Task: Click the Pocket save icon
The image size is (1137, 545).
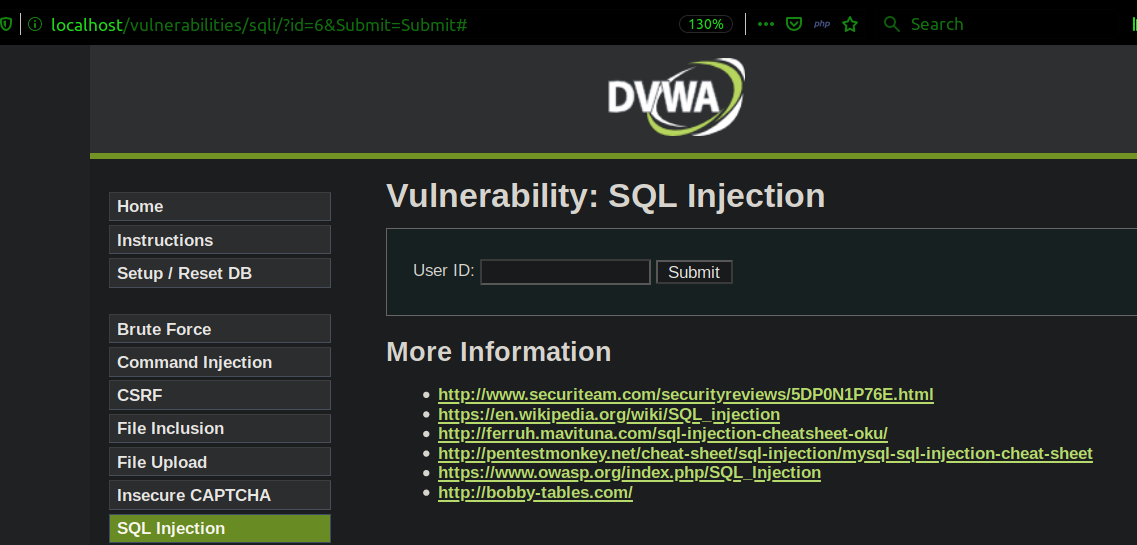Action: point(793,25)
